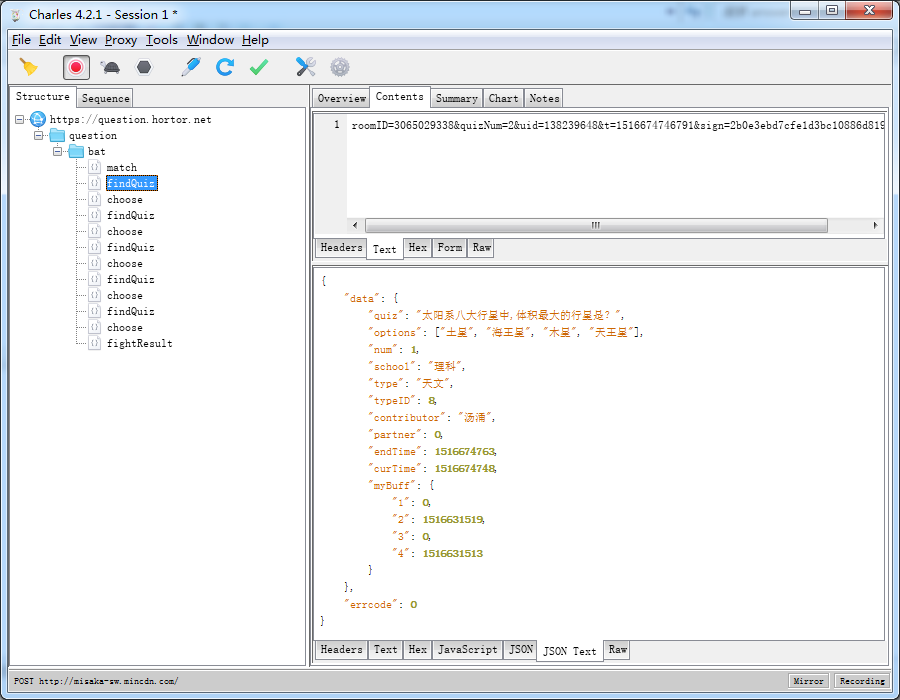The height and width of the screenshot is (700, 900).
Task: Open the response JavaScript tab
Action: [x=467, y=650]
